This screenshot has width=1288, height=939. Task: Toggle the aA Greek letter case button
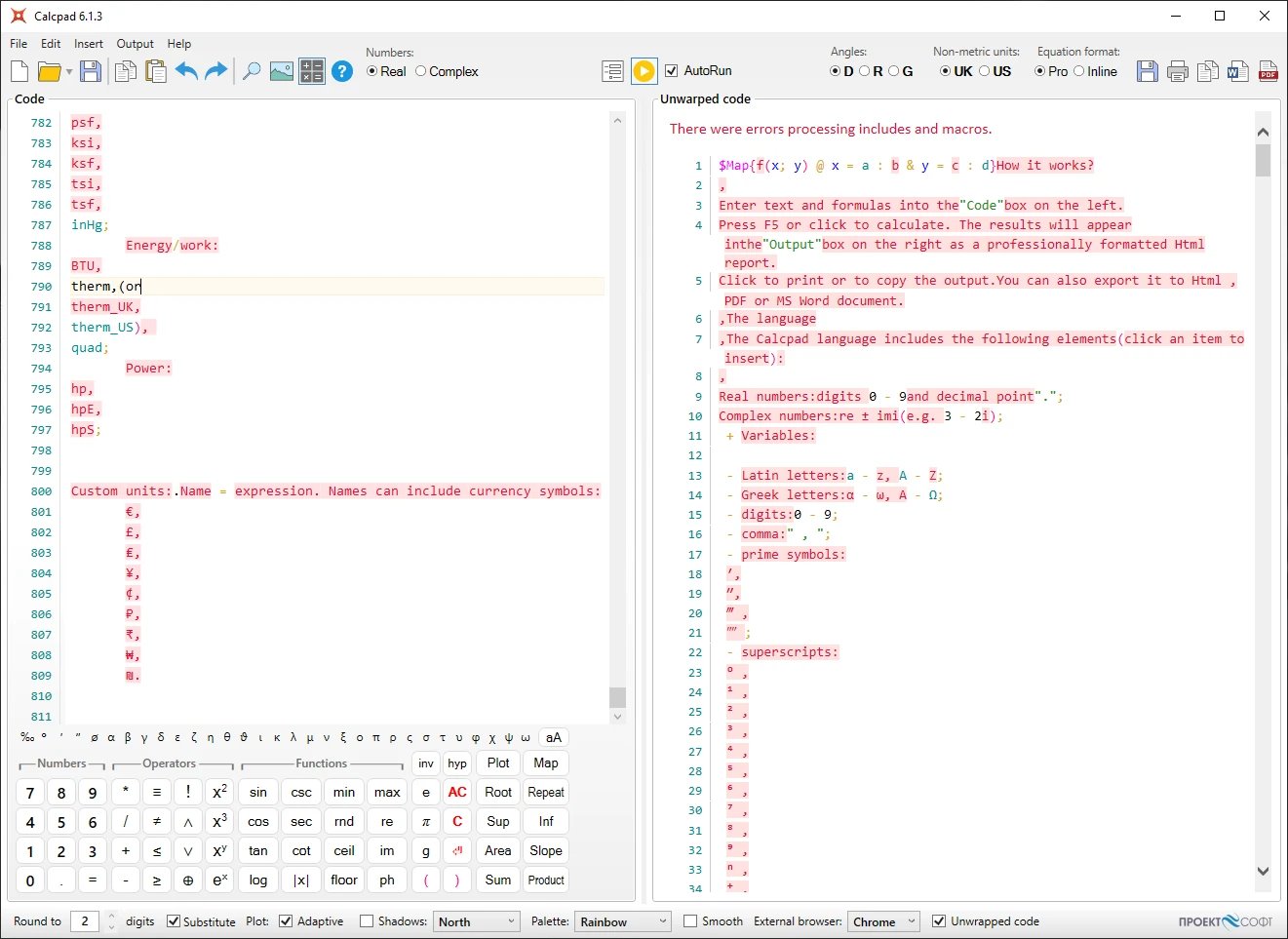point(554,738)
